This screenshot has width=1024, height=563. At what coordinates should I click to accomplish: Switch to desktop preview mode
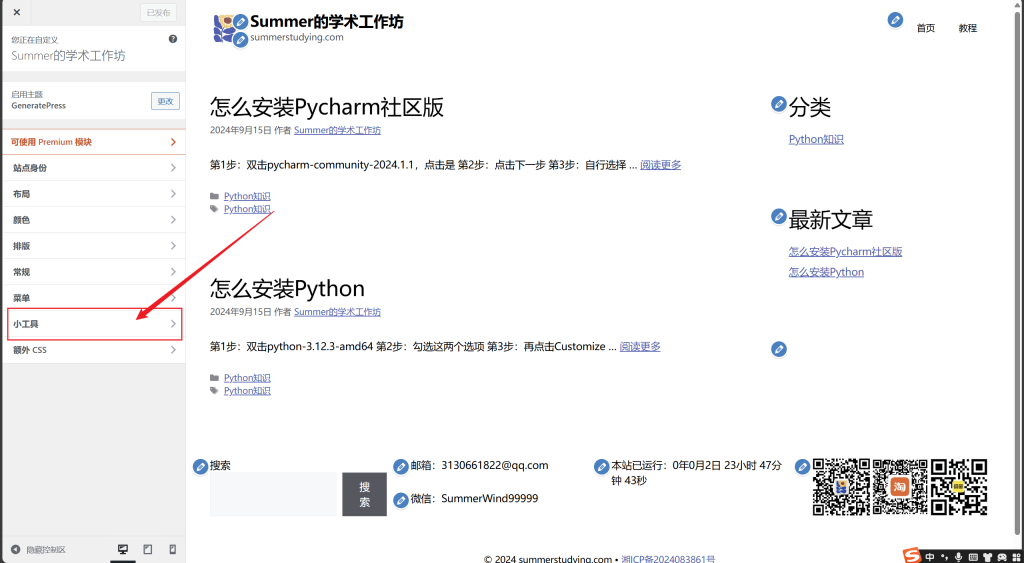pos(123,549)
